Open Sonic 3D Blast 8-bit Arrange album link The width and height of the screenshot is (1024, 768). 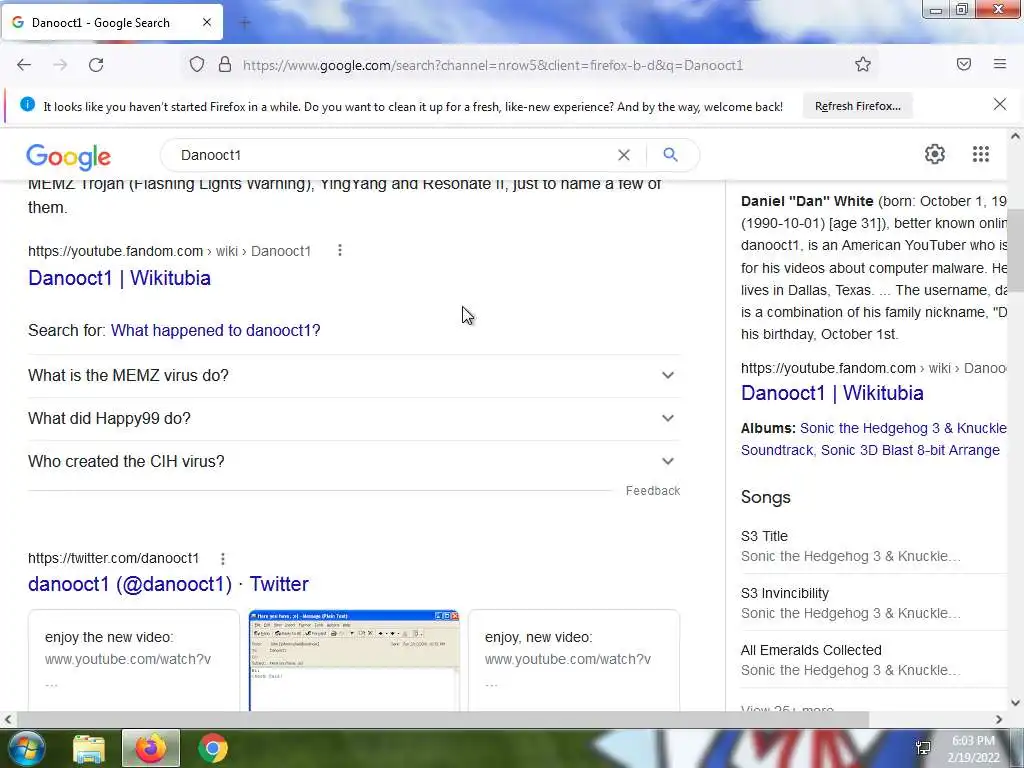[910, 451]
